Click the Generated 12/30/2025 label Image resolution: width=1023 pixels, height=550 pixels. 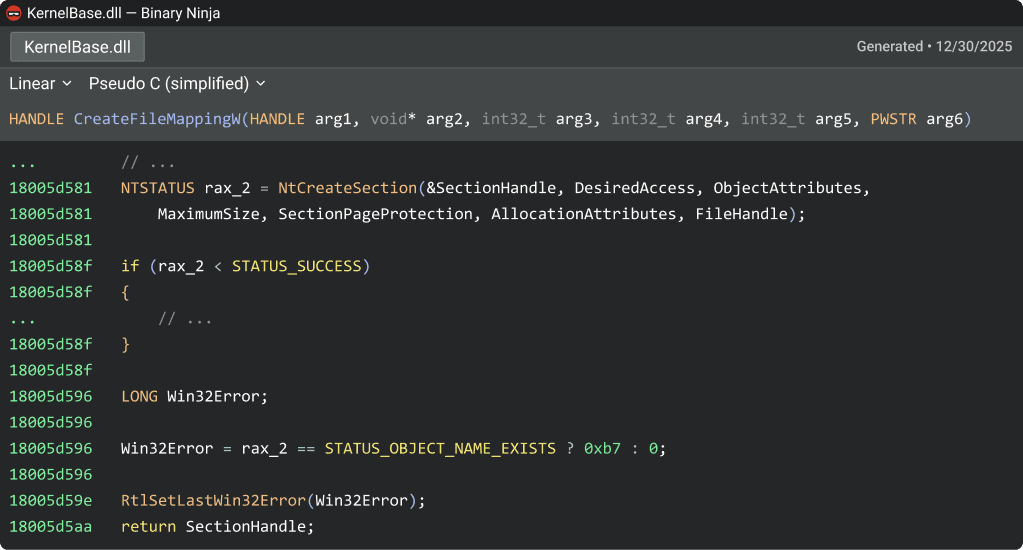[x=934, y=46]
